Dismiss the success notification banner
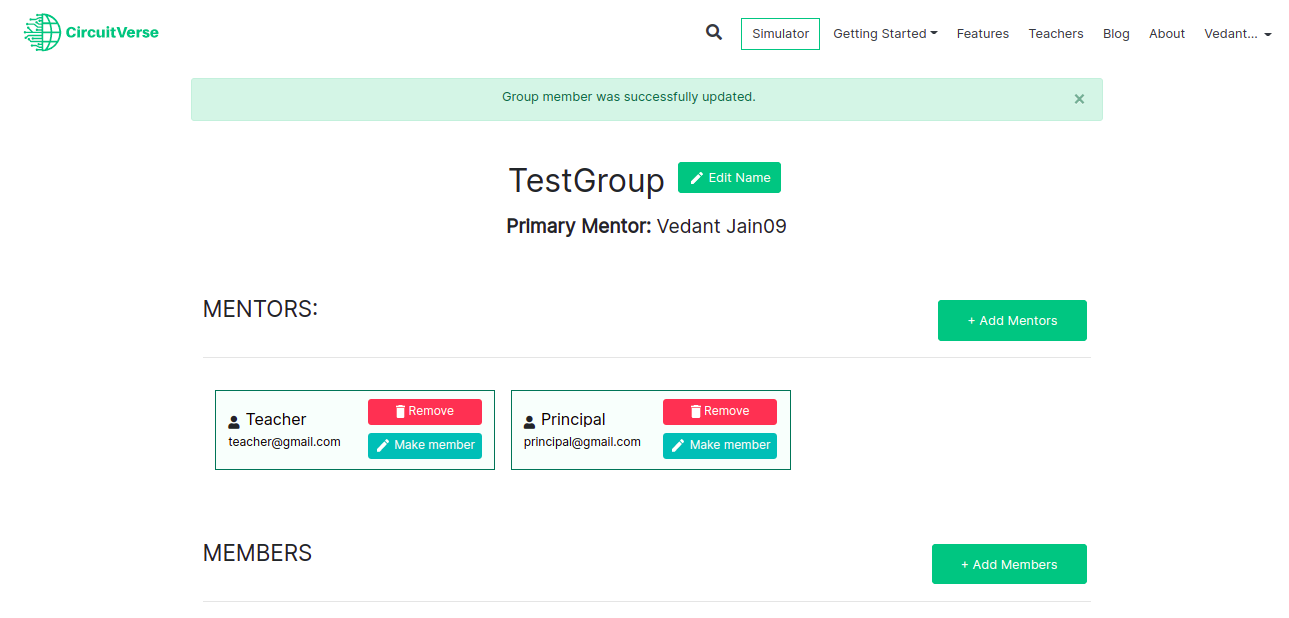Screen dimensions: 1289x618 1079,99
